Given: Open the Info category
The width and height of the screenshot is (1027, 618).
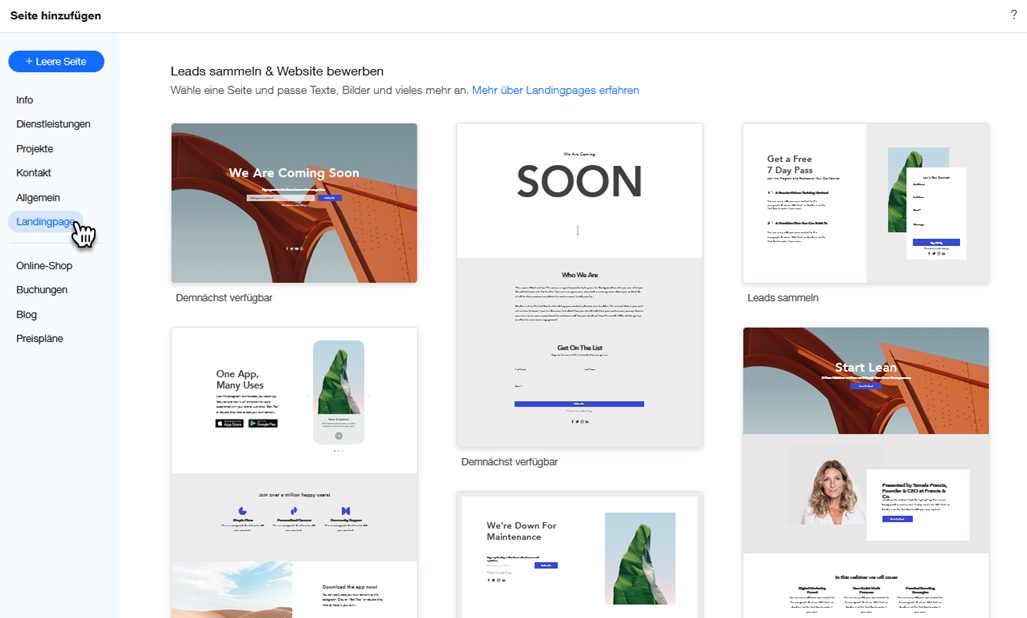Looking at the screenshot, I should pyautogui.click(x=25, y=100).
